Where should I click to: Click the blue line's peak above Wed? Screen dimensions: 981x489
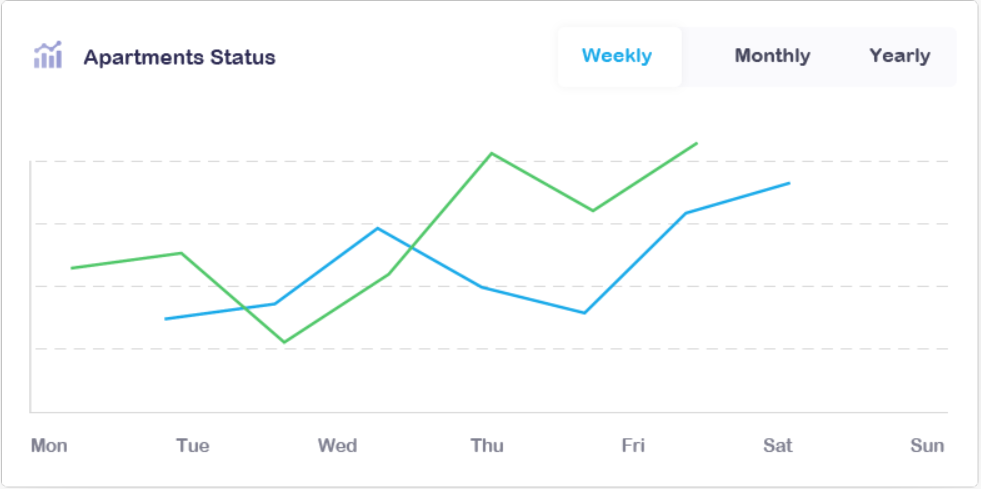click(x=377, y=228)
